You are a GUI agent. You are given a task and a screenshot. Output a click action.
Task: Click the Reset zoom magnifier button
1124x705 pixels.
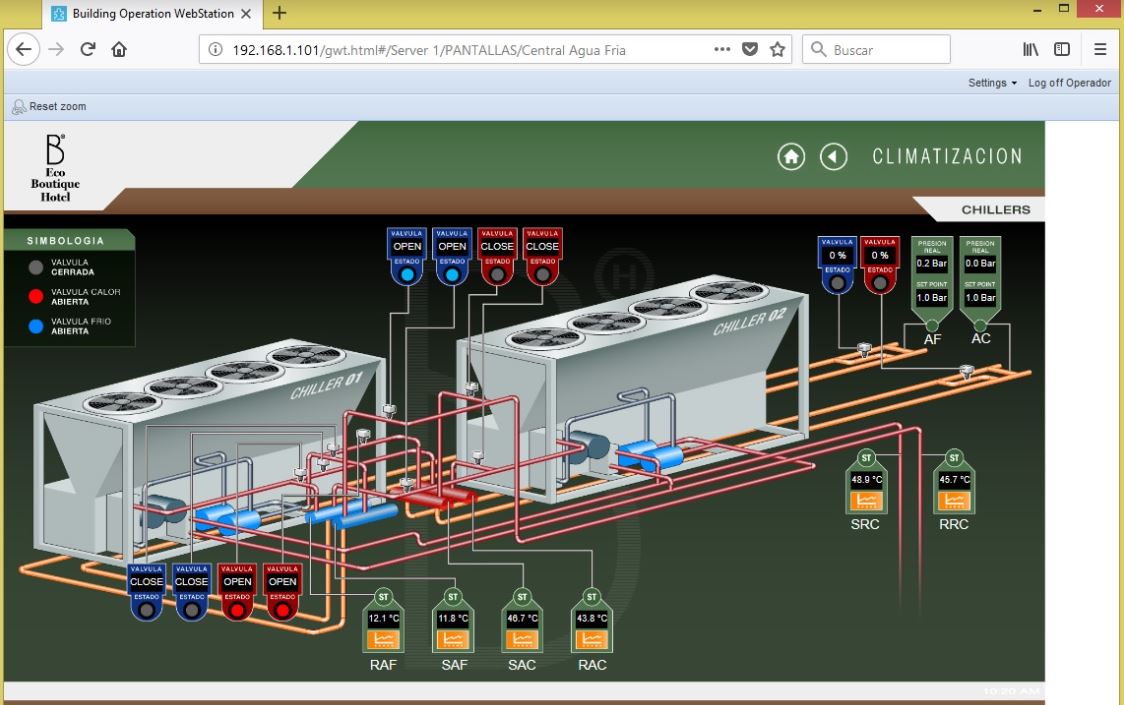(18, 106)
